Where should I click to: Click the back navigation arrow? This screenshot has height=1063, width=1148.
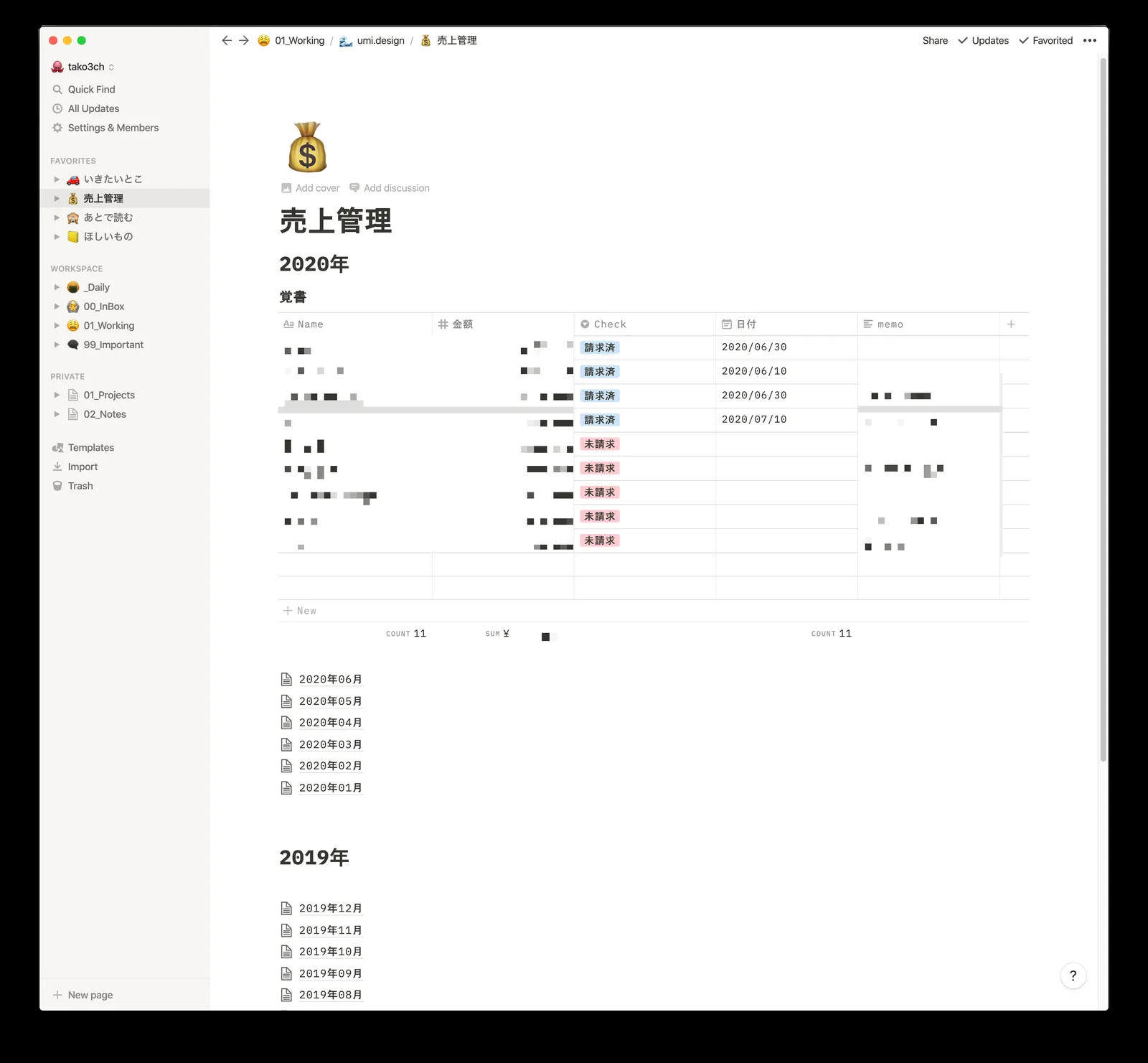[x=227, y=41]
